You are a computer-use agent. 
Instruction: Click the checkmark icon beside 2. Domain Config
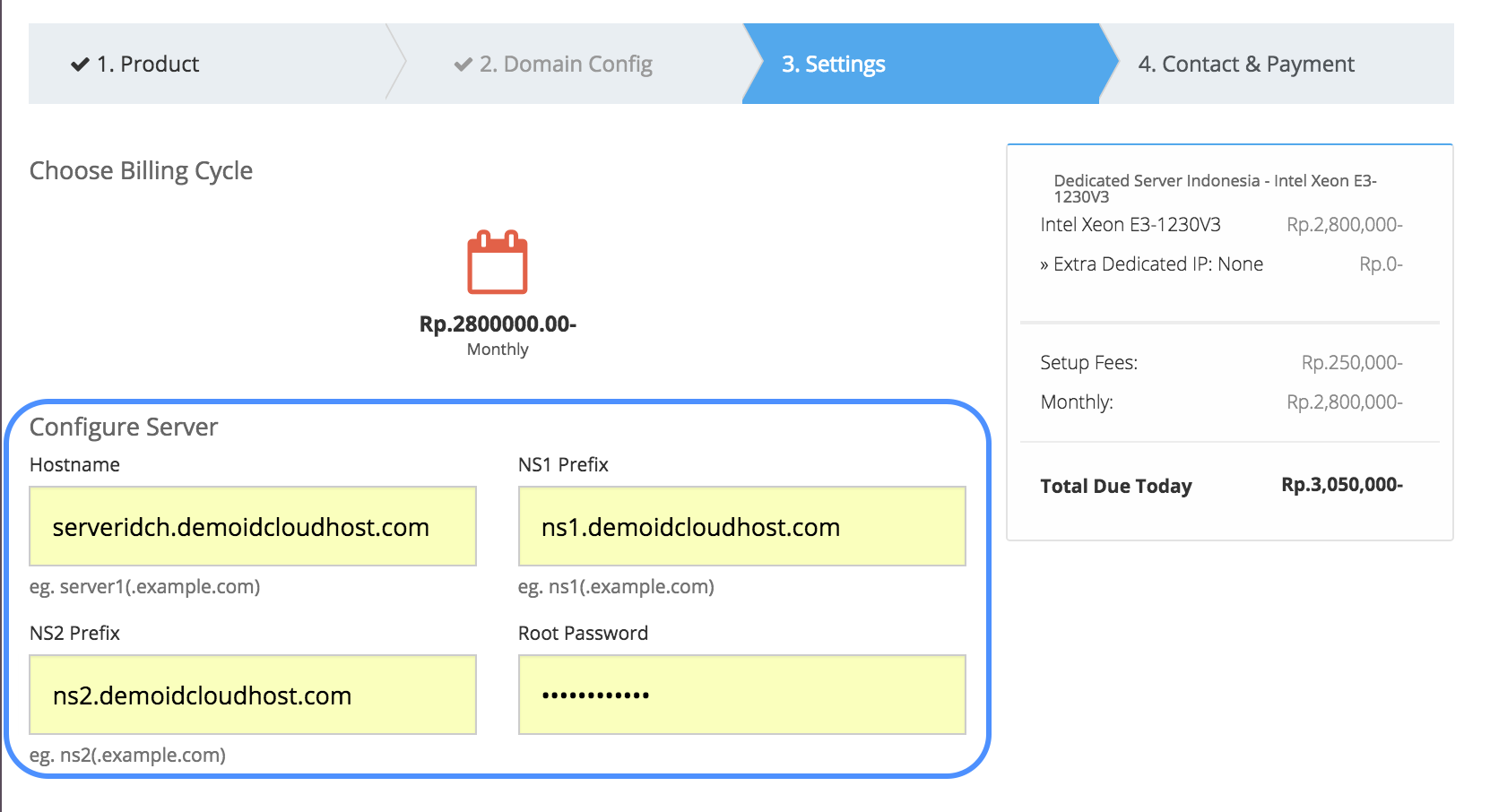[463, 64]
